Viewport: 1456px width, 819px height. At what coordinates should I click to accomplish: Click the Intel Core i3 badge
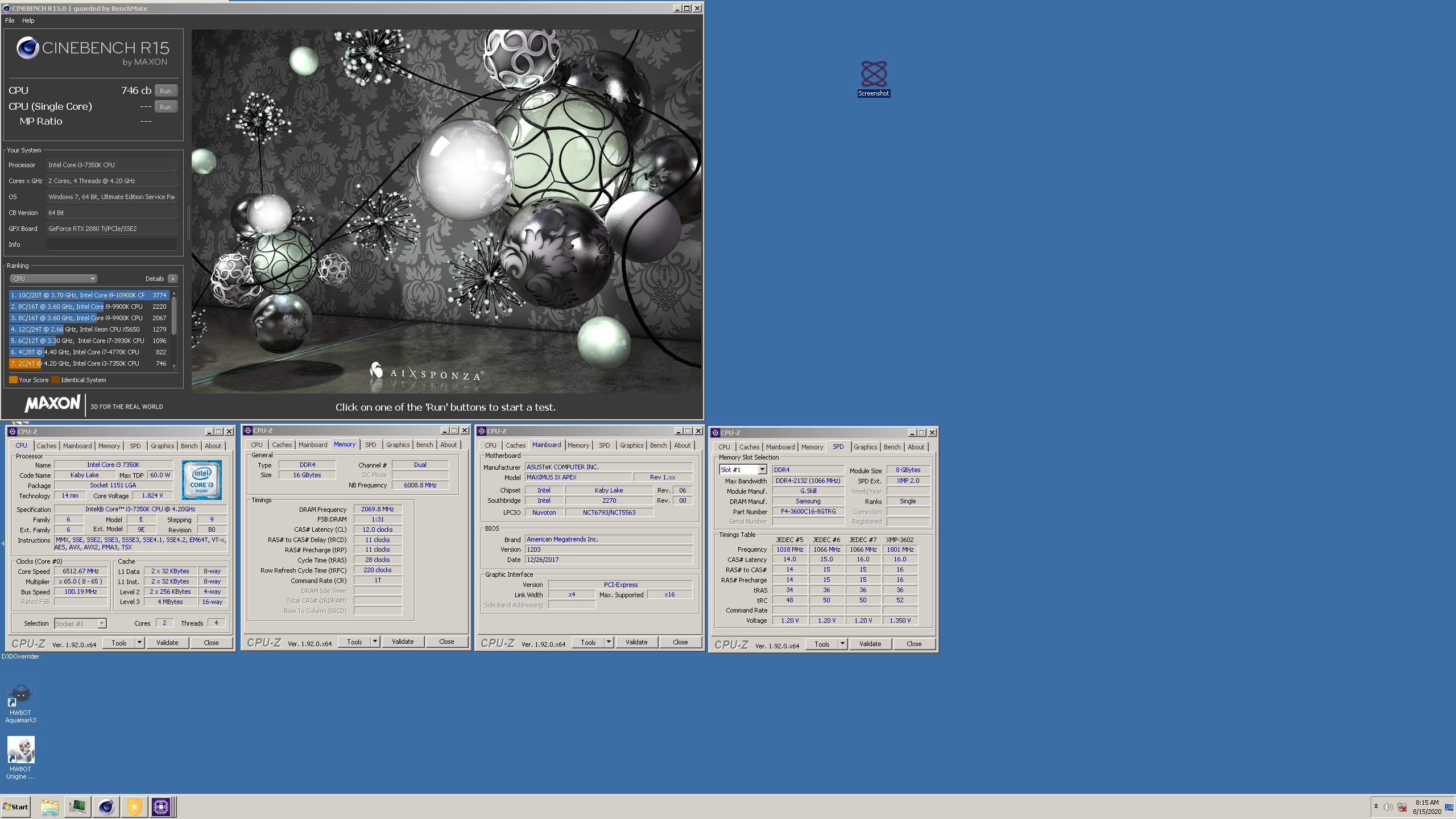202,480
